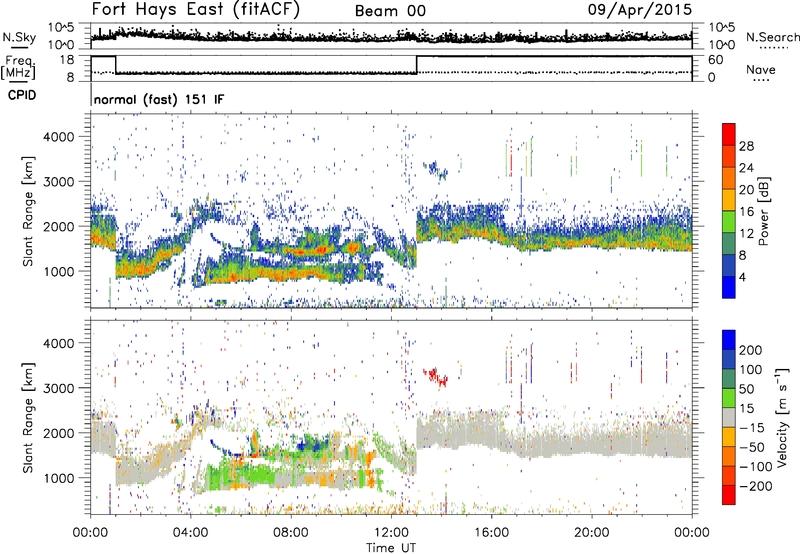
Task: Click the '12:00' time tick label
Action: click(391, 533)
